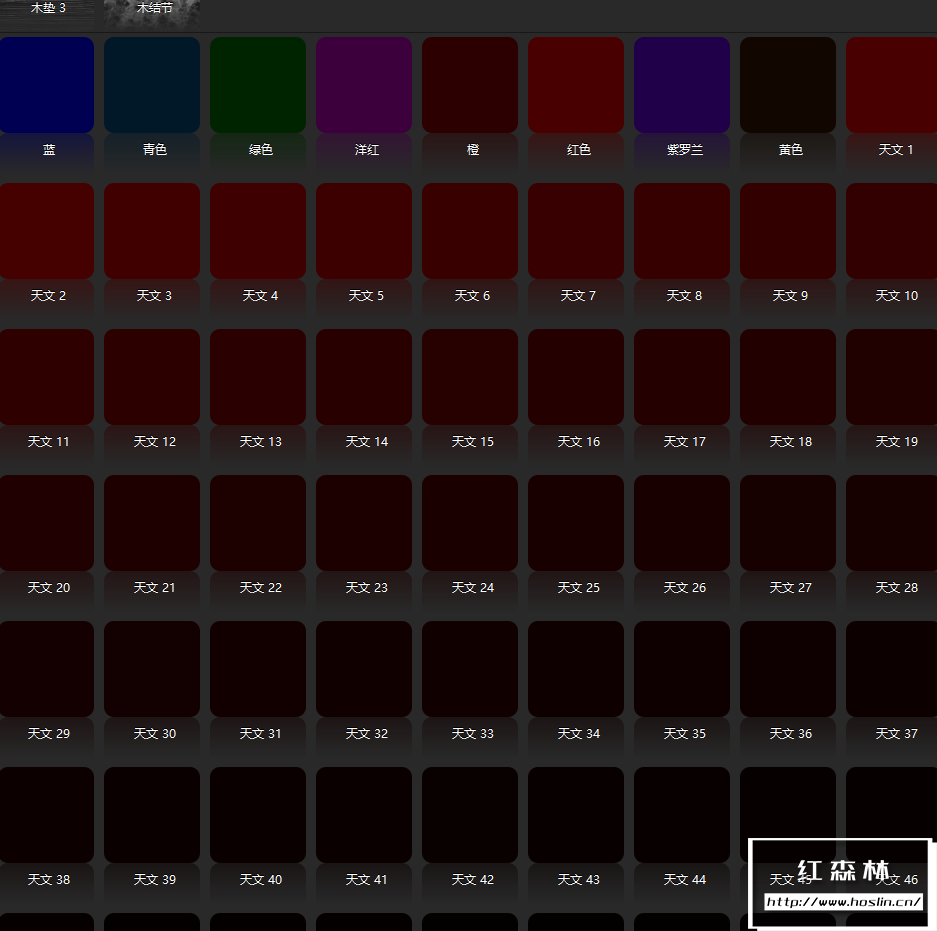Pick the 天文 21 preset

coord(152,523)
